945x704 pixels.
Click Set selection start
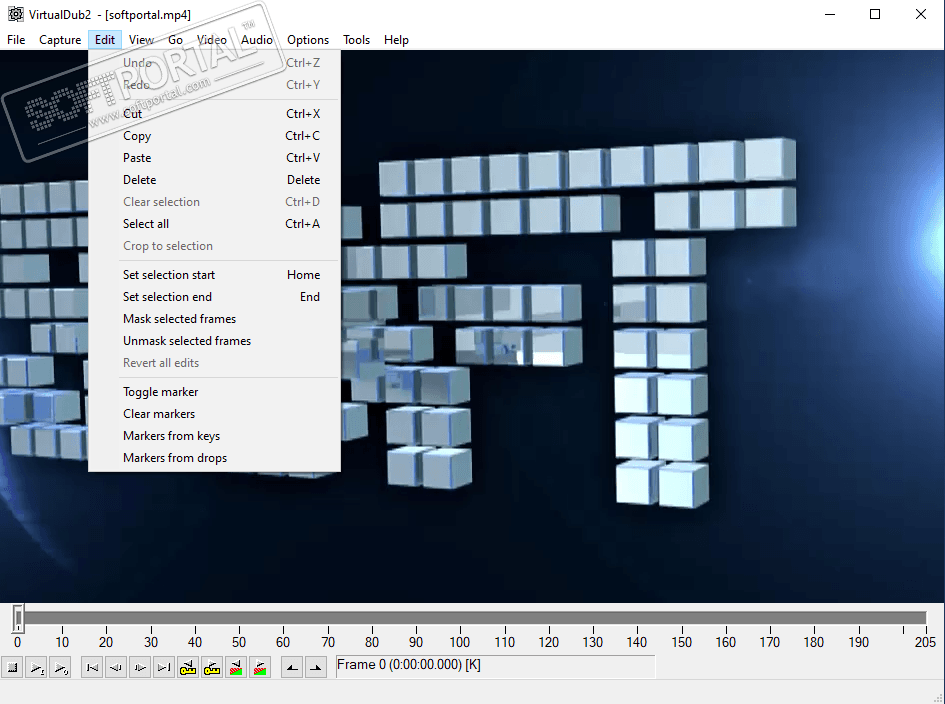click(214, 275)
